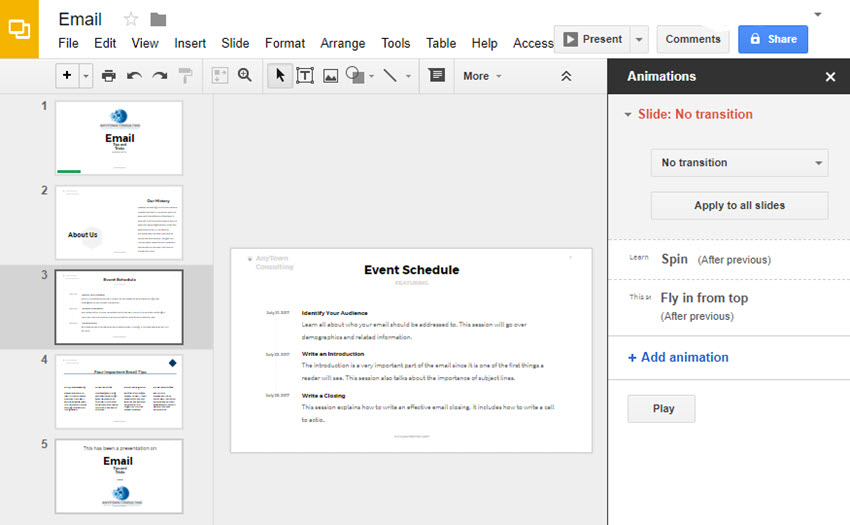
Task: Click the insert comment toolbar icon
Action: [436, 75]
